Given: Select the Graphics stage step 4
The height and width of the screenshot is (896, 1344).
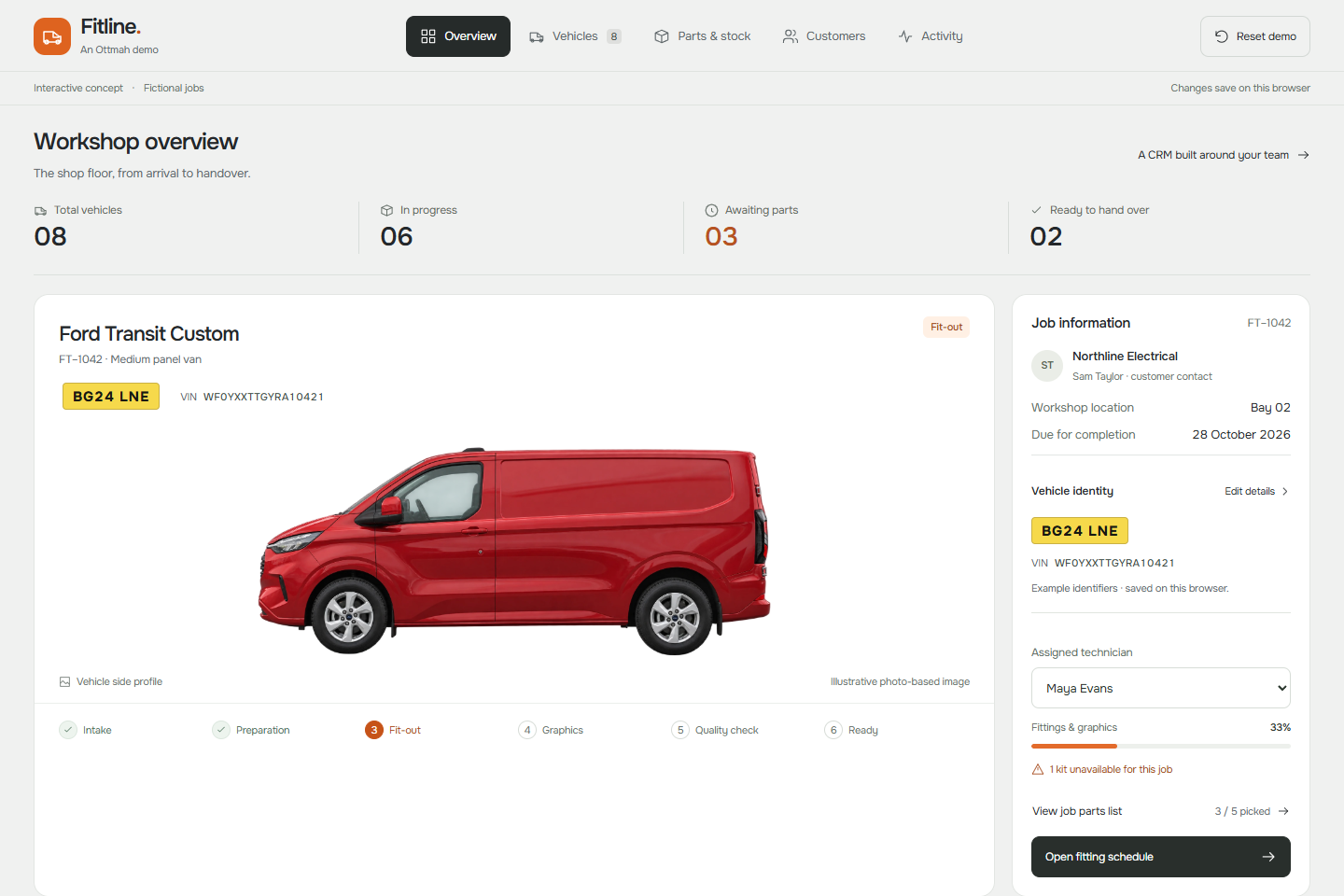Looking at the screenshot, I should (551, 730).
